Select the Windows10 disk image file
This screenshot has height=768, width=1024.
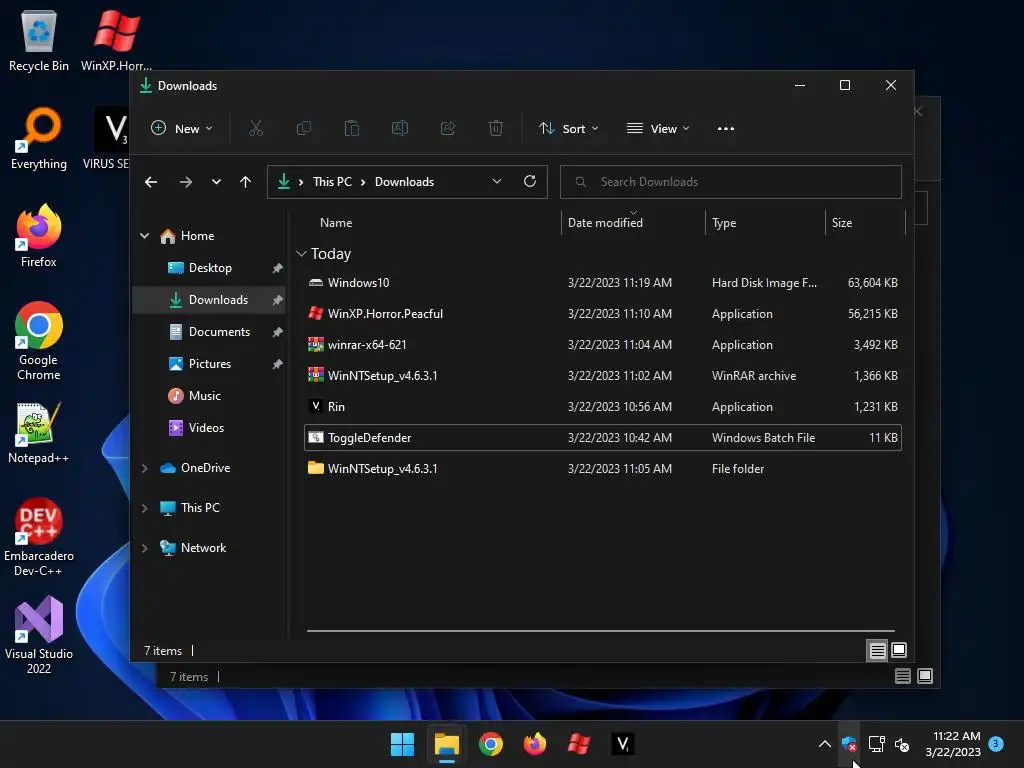[x=603, y=283]
